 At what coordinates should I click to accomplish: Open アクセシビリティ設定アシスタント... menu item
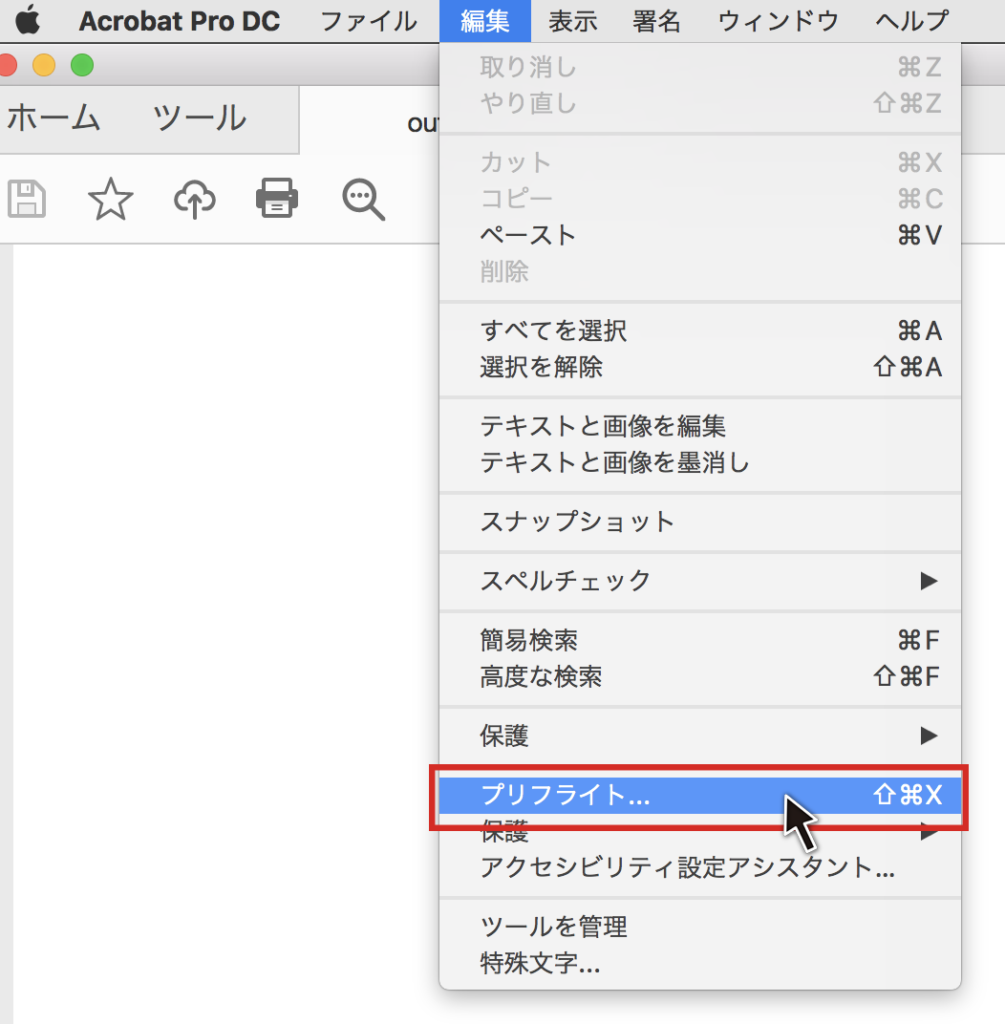[x=700, y=868]
